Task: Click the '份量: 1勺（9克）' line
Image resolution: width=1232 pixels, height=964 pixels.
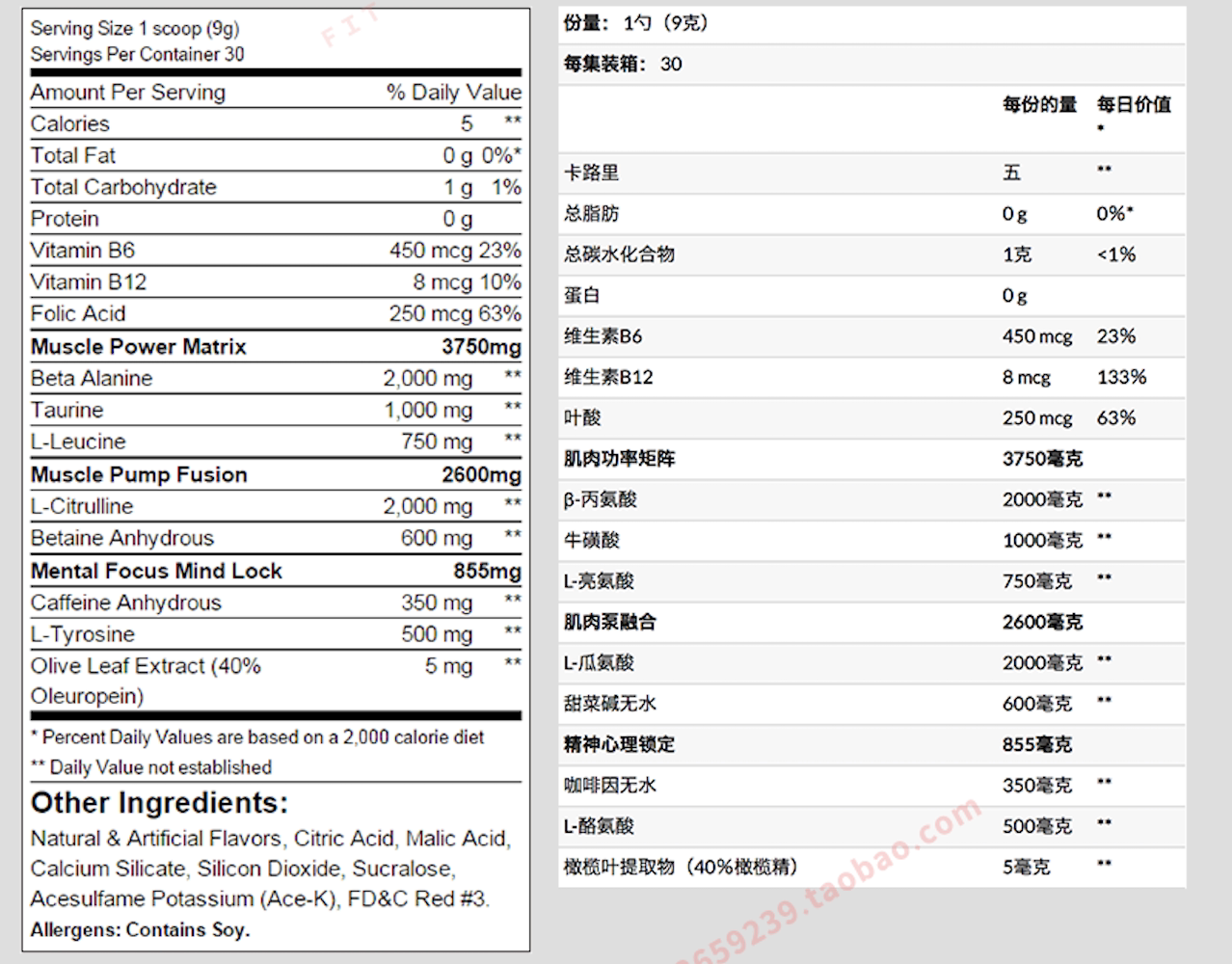Action: click(636, 23)
